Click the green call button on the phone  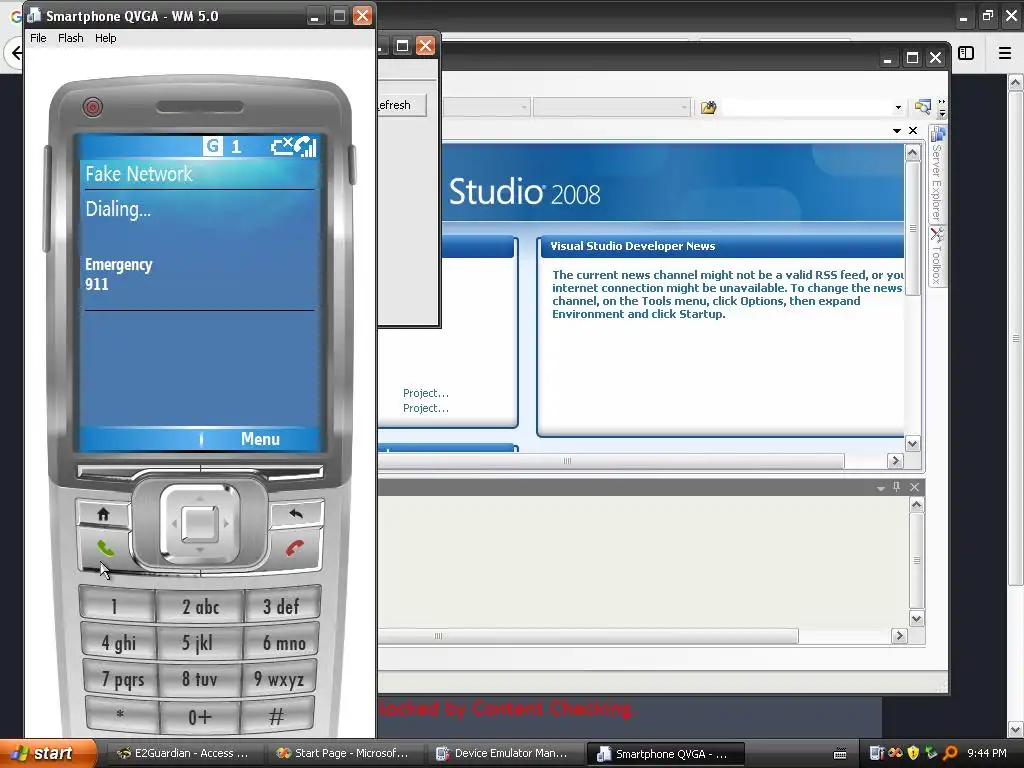pyautogui.click(x=104, y=549)
